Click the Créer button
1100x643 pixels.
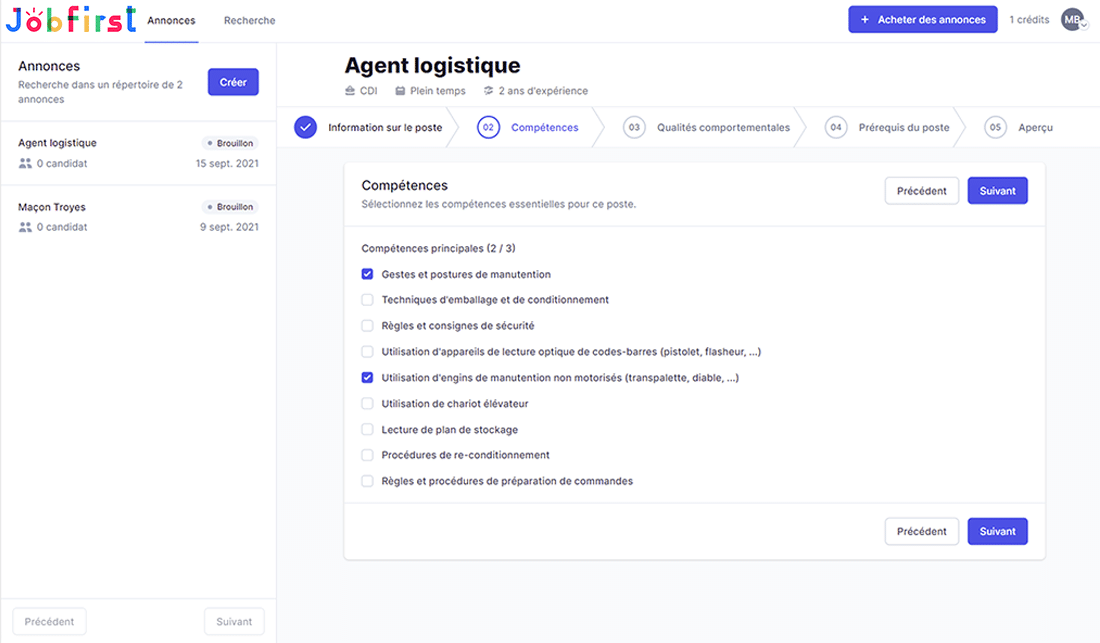232,81
